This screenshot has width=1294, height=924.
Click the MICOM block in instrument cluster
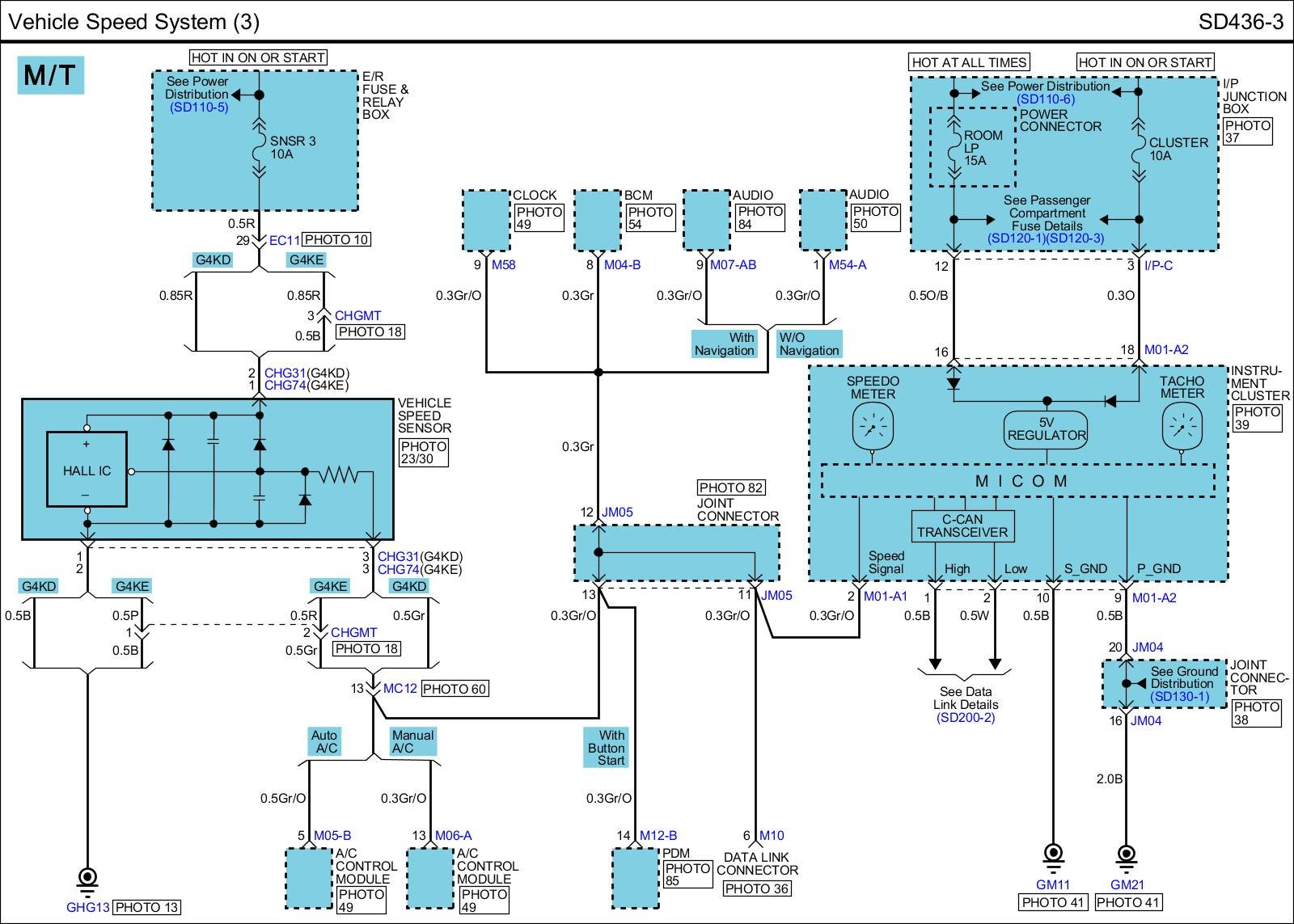[x=1017, y=481]
